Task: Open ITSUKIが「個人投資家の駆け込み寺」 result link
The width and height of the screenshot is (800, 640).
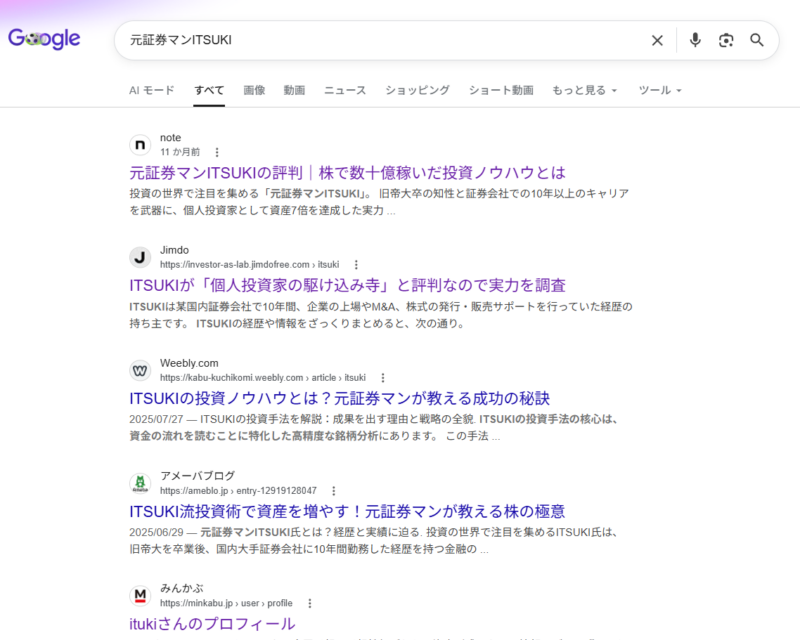Action: 347,285
